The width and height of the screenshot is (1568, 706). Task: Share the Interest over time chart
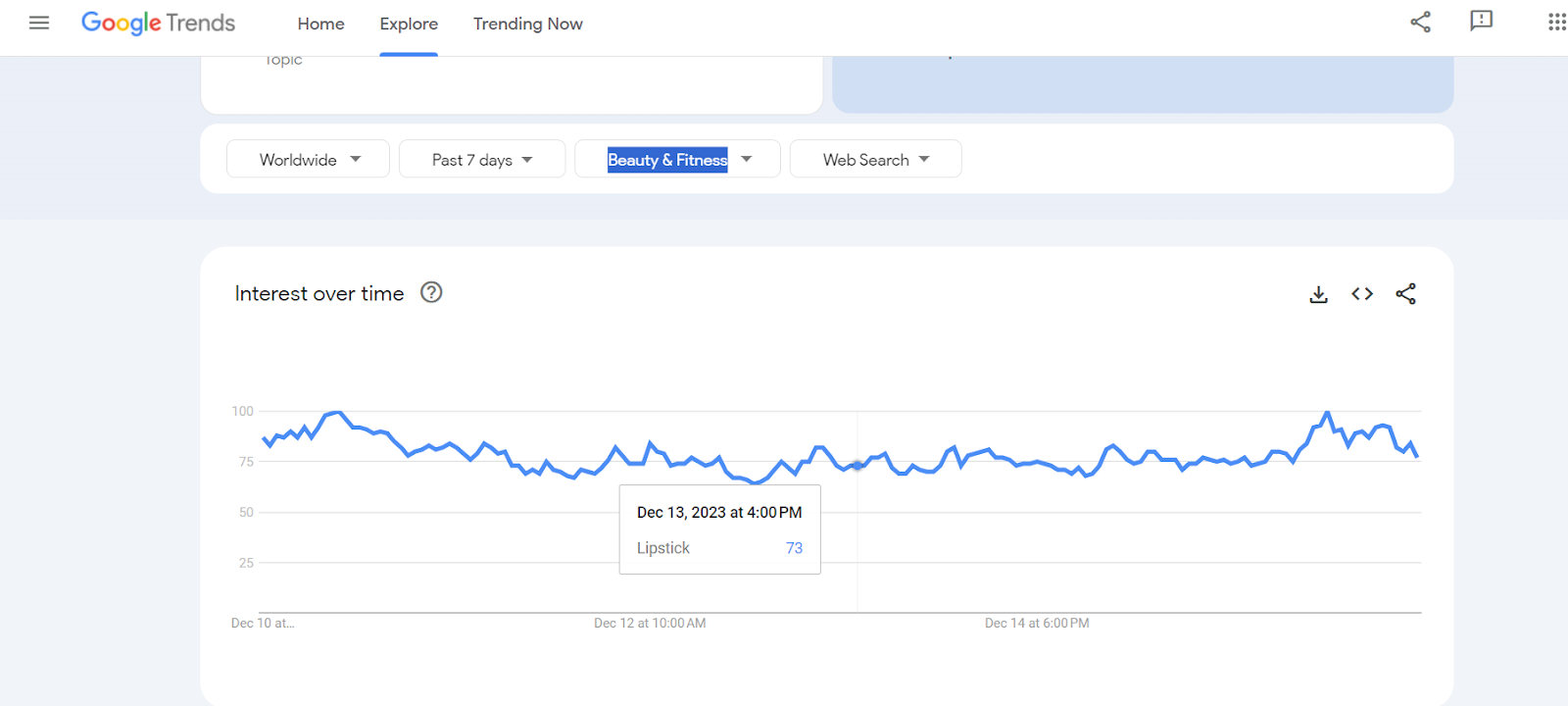point(1405,294)
